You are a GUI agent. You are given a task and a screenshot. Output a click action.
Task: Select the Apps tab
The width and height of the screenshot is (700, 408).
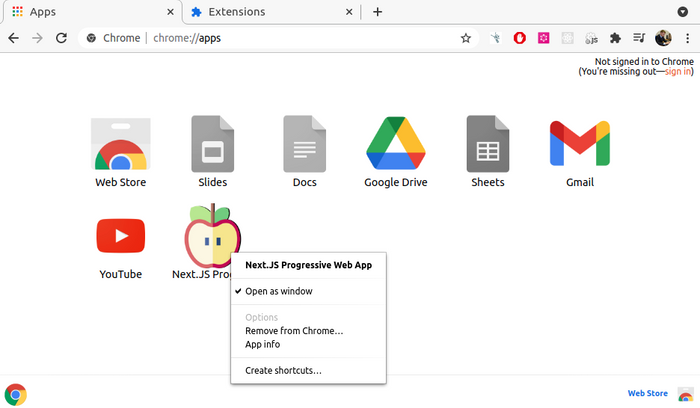coord(93,12)
